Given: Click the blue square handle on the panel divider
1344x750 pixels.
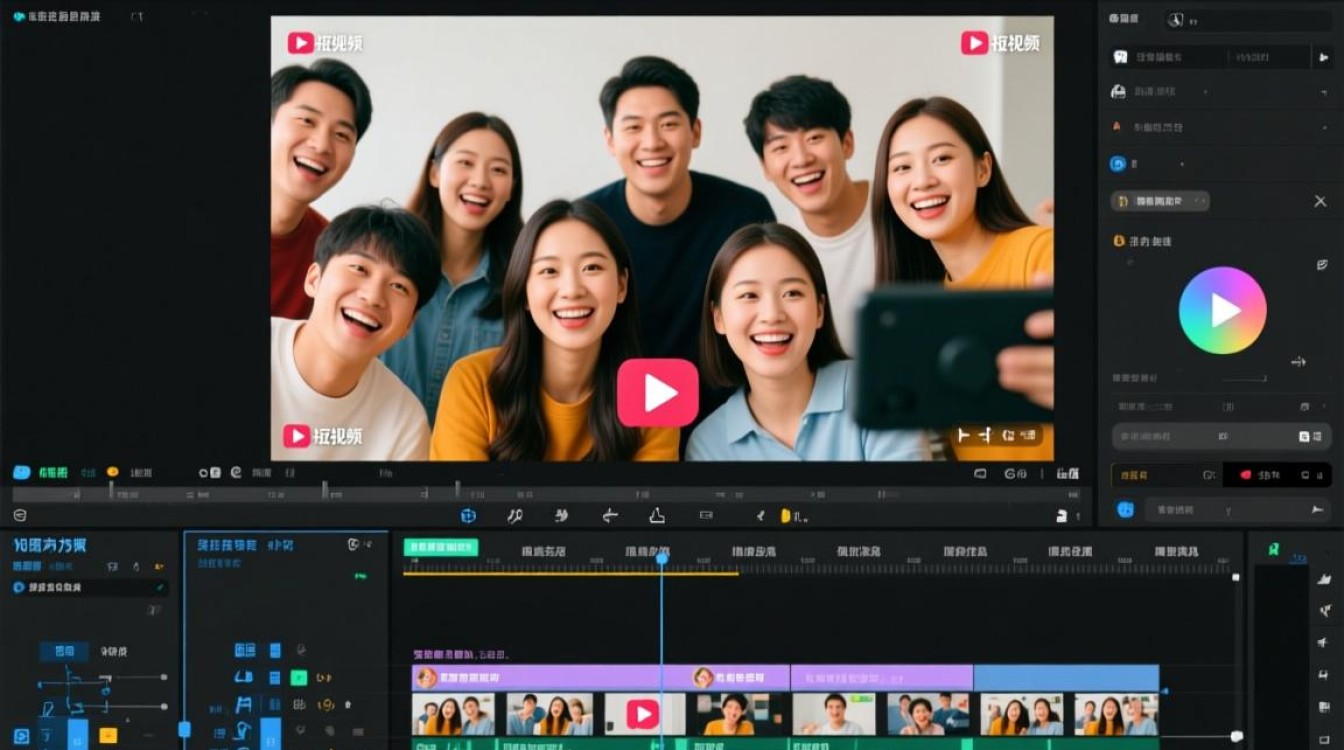Looking at the screenshot, I should [x=184, y=728].
